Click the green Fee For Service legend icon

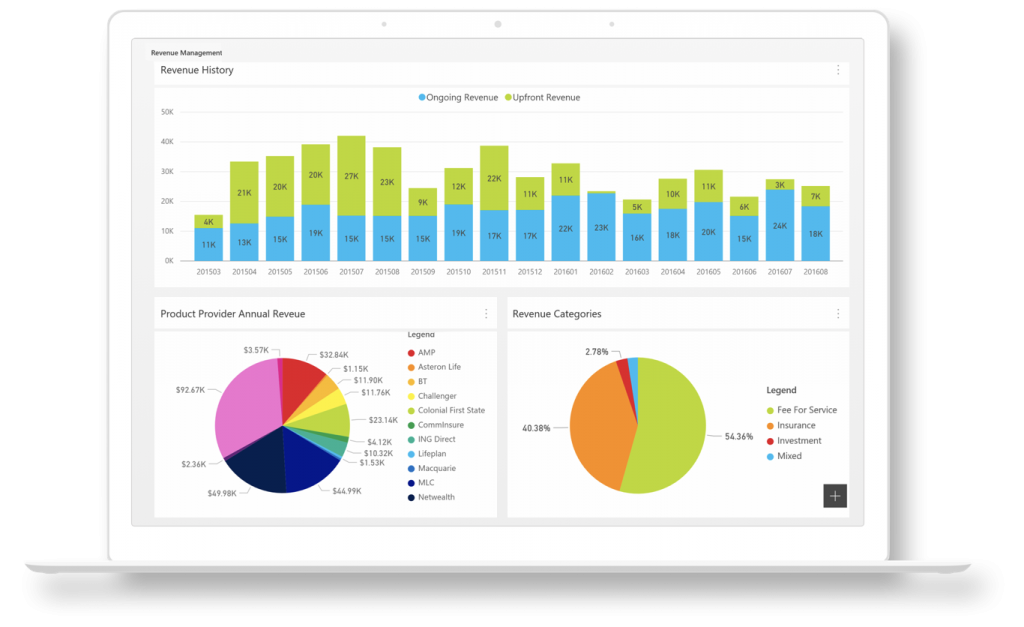[770, 410]
